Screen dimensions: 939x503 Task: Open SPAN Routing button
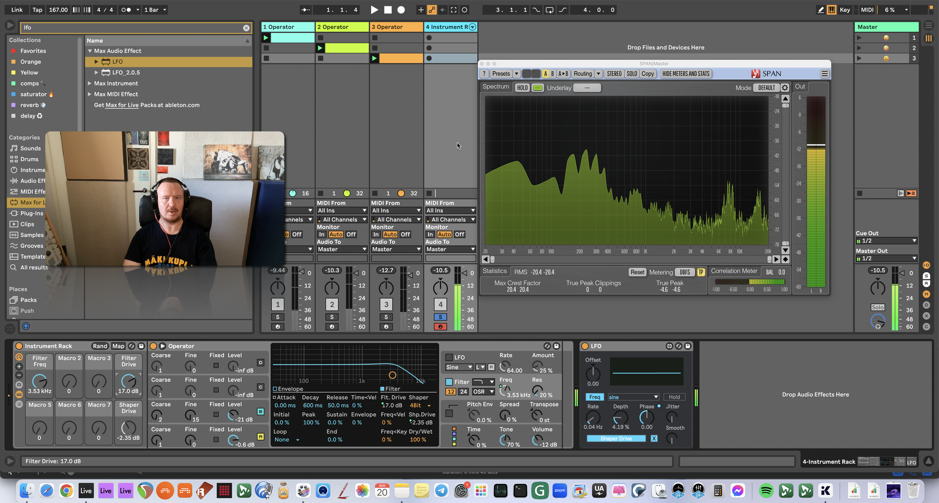583,74
